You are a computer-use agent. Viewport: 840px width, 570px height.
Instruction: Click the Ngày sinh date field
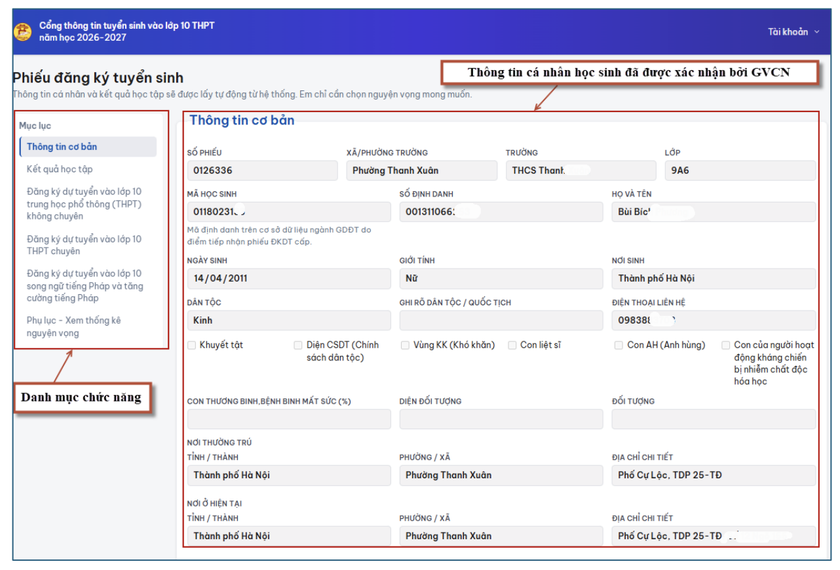click(x=288, y=279)
